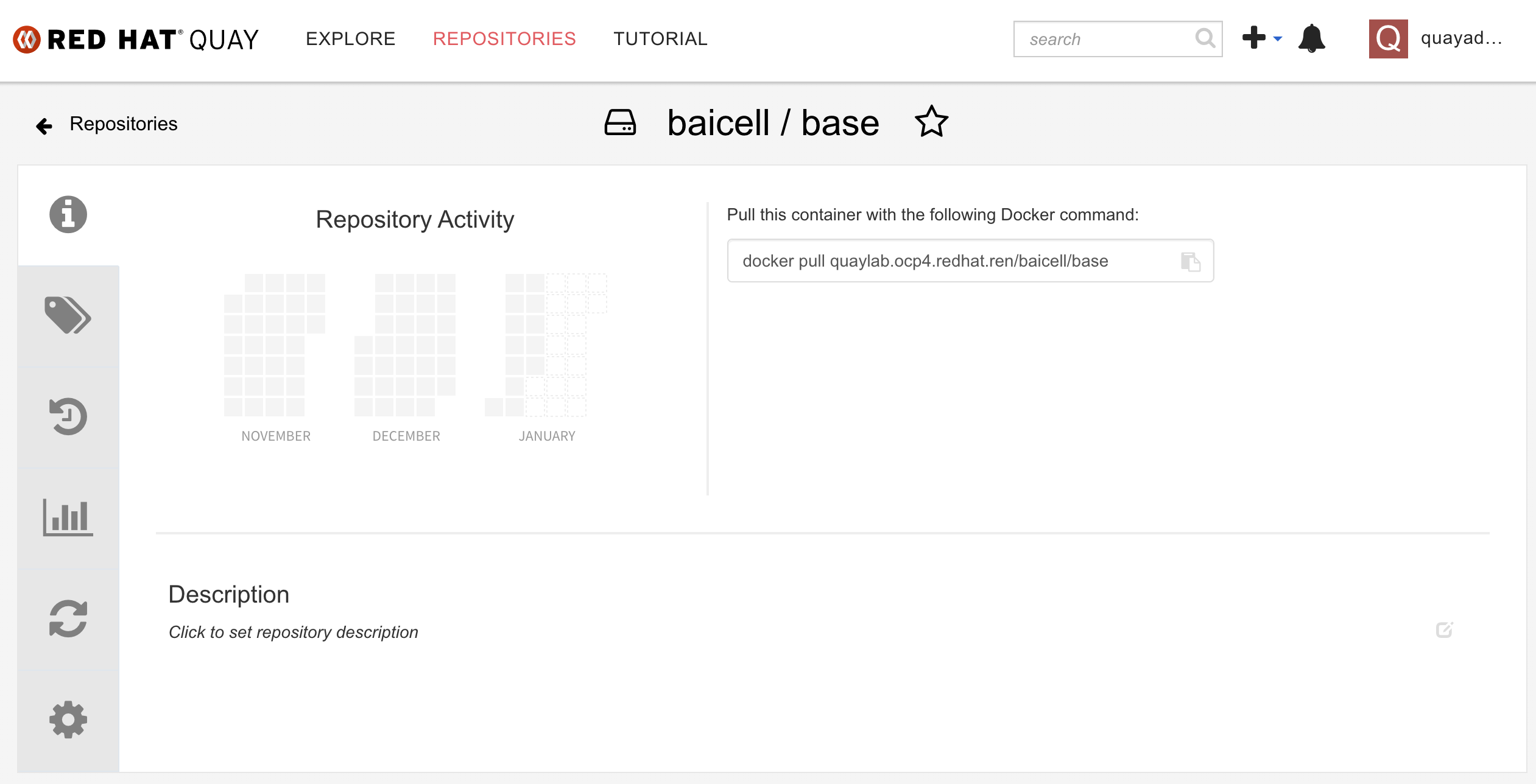Click the search magnifier icon
1536x784 pixels.
pos(1205,39)
